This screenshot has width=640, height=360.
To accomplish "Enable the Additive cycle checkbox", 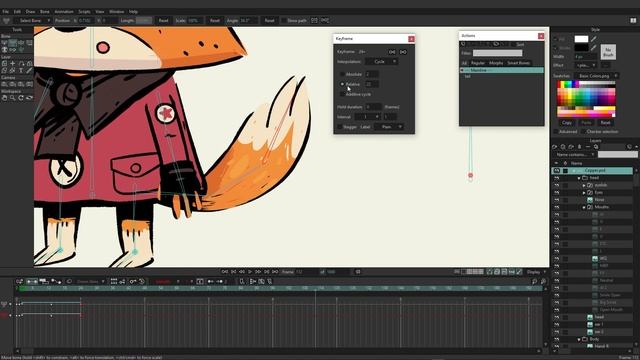I will (342, 94).
